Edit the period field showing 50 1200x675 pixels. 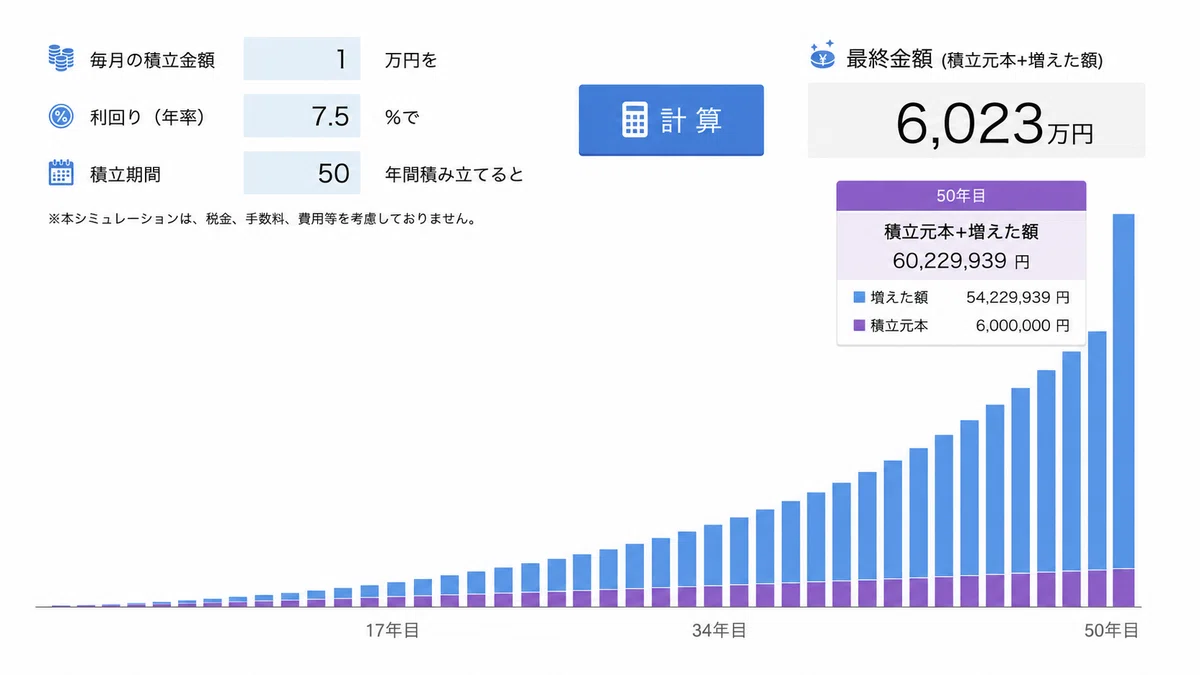[x=302, y=173]
